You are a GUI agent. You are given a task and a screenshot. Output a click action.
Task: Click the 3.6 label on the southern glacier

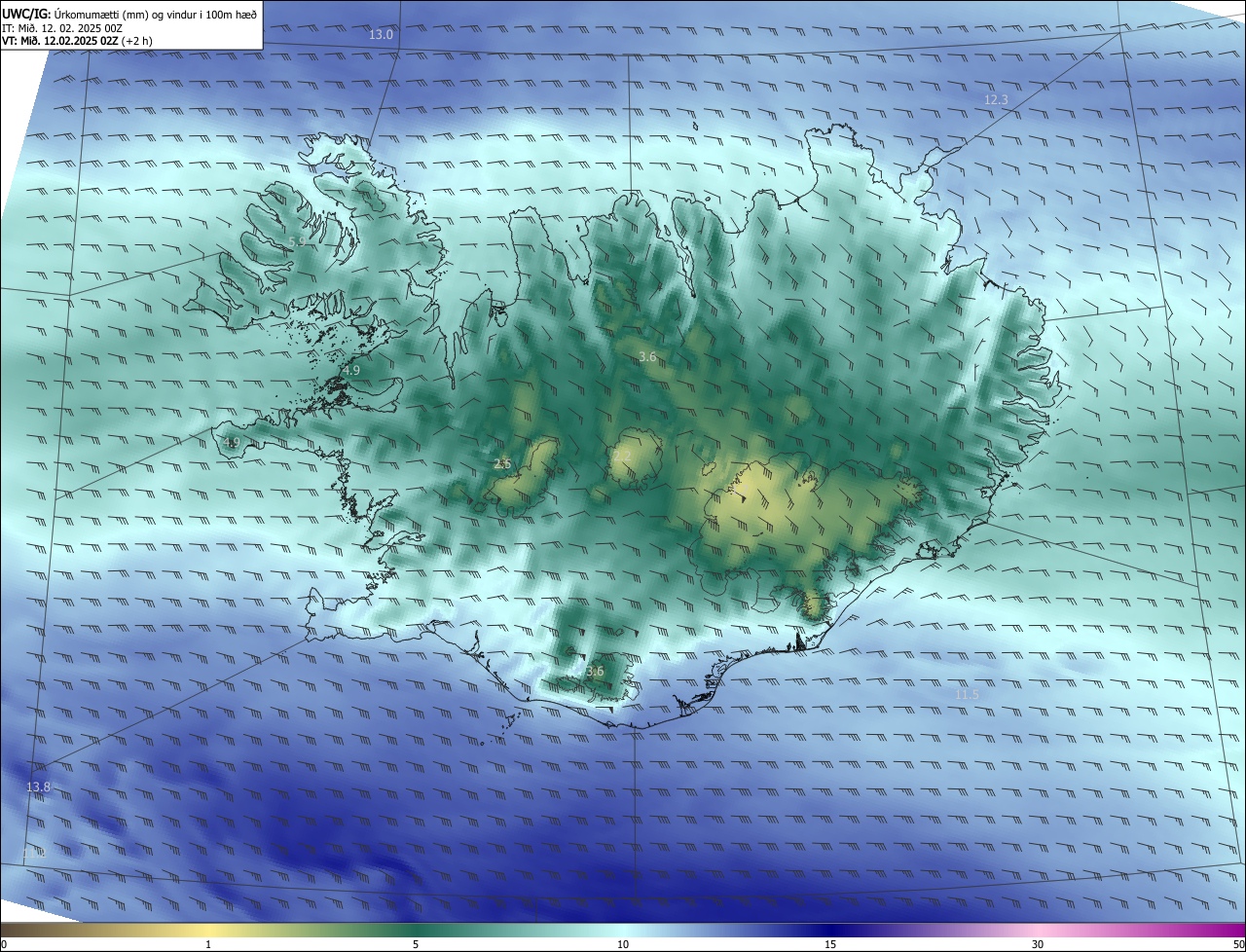[x=595, y=672]
